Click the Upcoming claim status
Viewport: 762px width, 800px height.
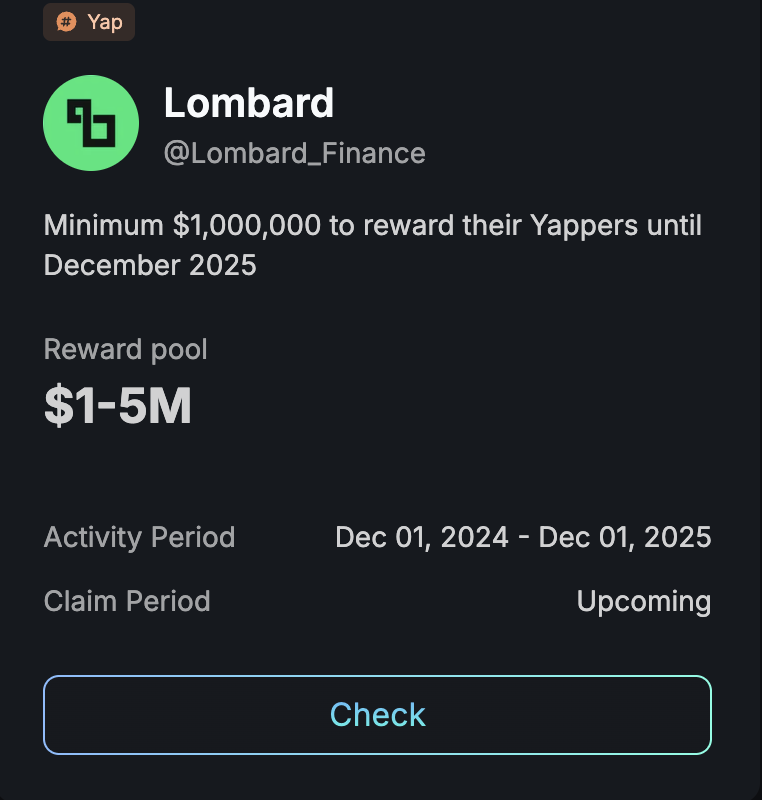pyautogui.click(x=644, y=602)
